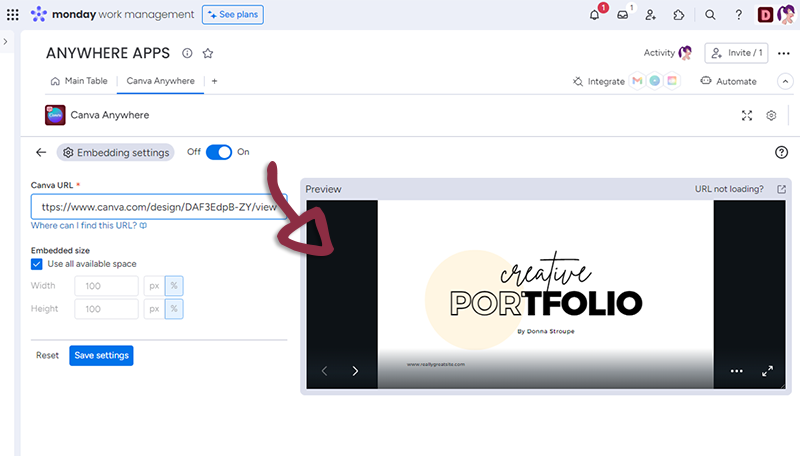Screen dimensions: 800x456
Task: Star the ANYWHERE APPS board
Action: (208, 53)
